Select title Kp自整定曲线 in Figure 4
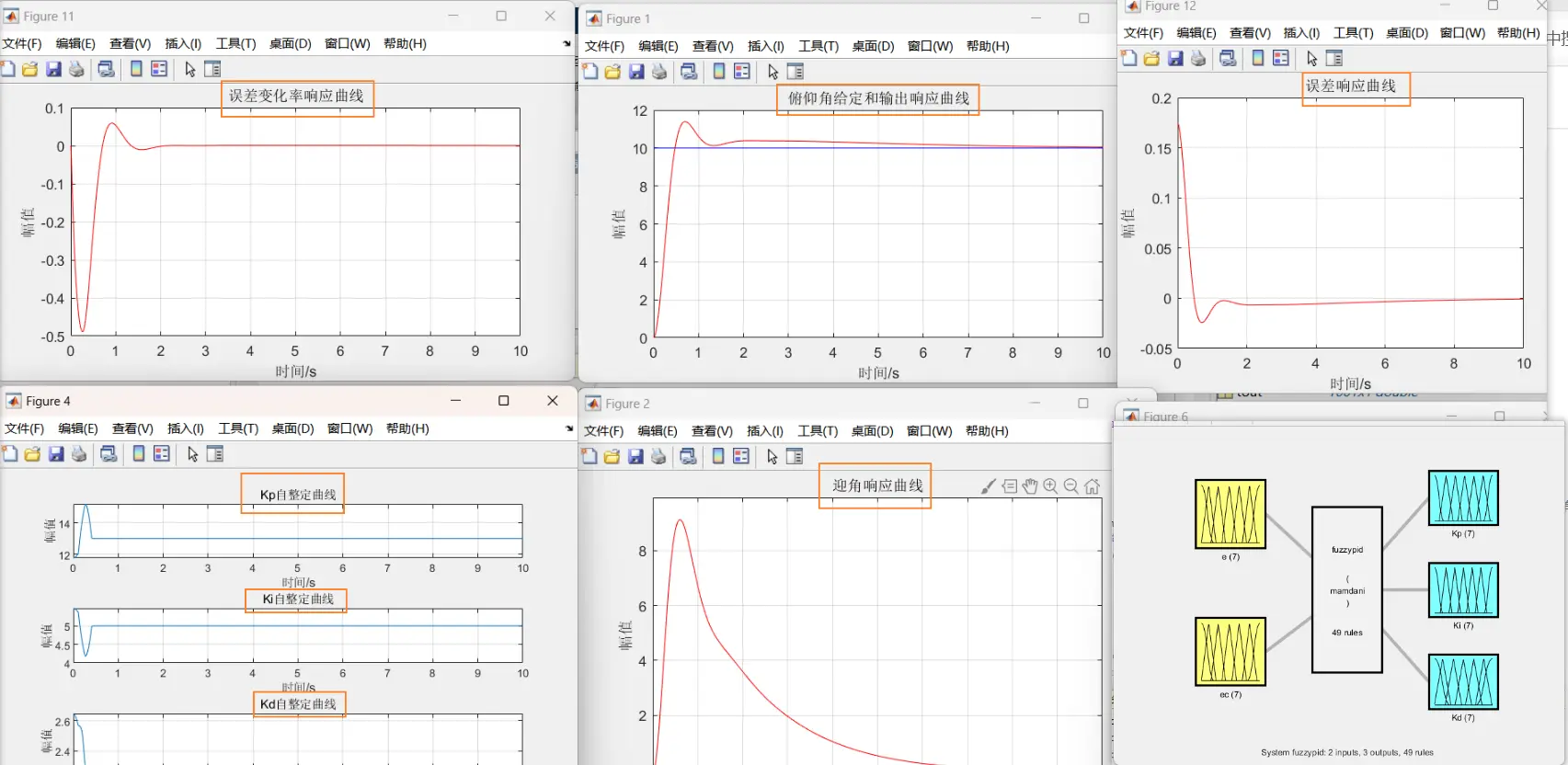This screenshot has height=765, width=1568. coord(298,495)
